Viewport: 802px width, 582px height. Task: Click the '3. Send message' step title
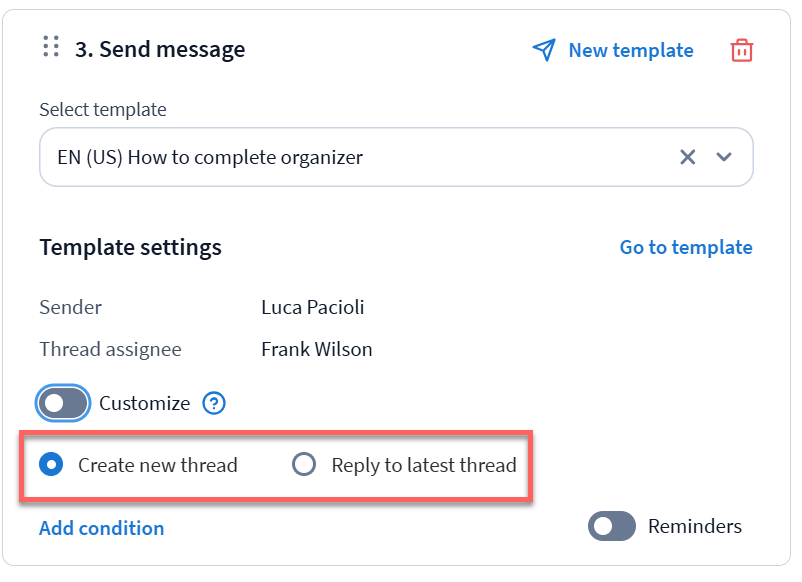click(160, 49)
